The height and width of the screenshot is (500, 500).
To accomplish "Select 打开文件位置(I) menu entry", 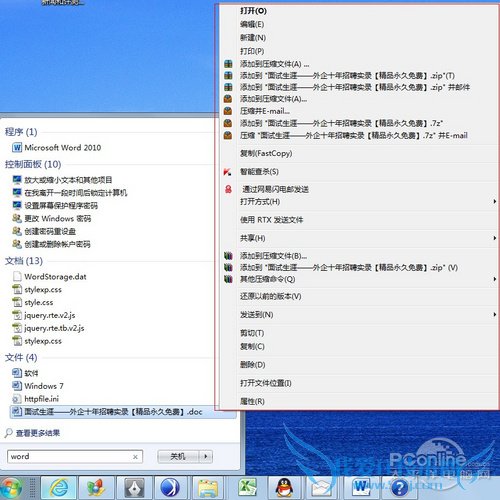I will point(266,383).
